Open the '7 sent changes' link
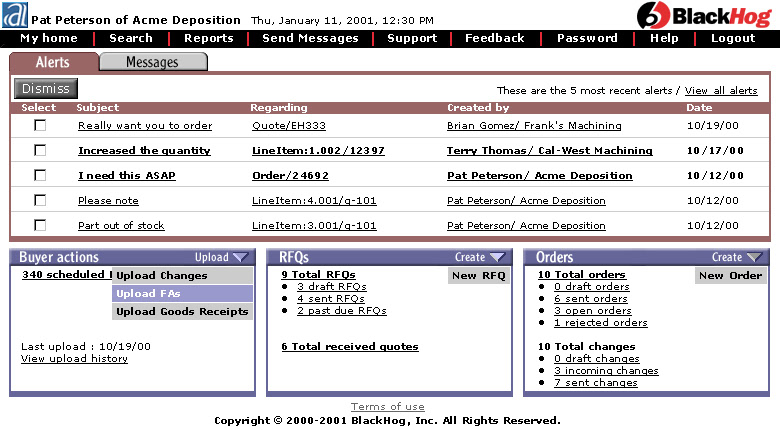Viewport: 780px width, 430px height. pyautogui.click(x=595, y=383)
